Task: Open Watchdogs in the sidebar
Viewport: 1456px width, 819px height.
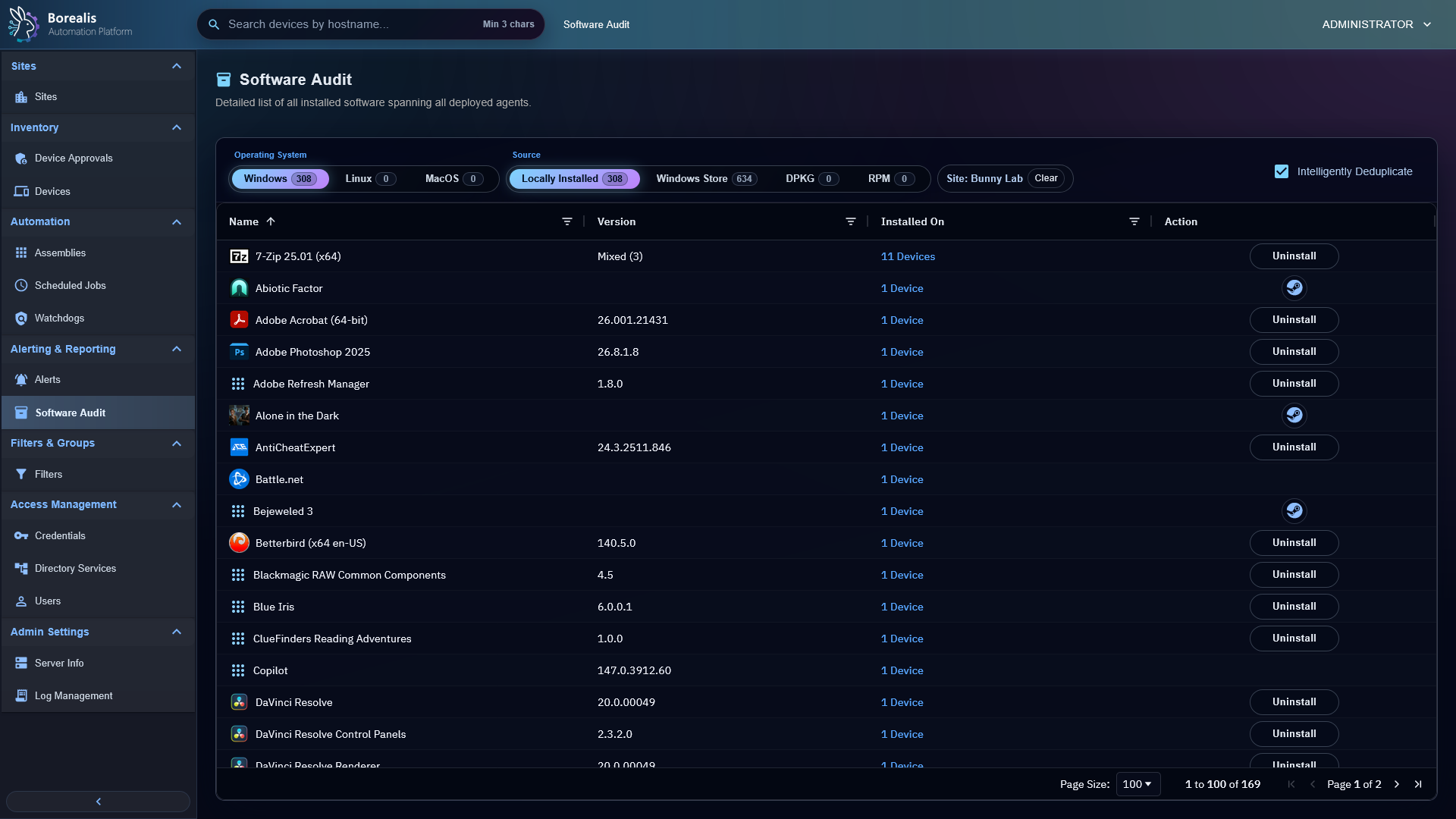Action: point(98,318)
